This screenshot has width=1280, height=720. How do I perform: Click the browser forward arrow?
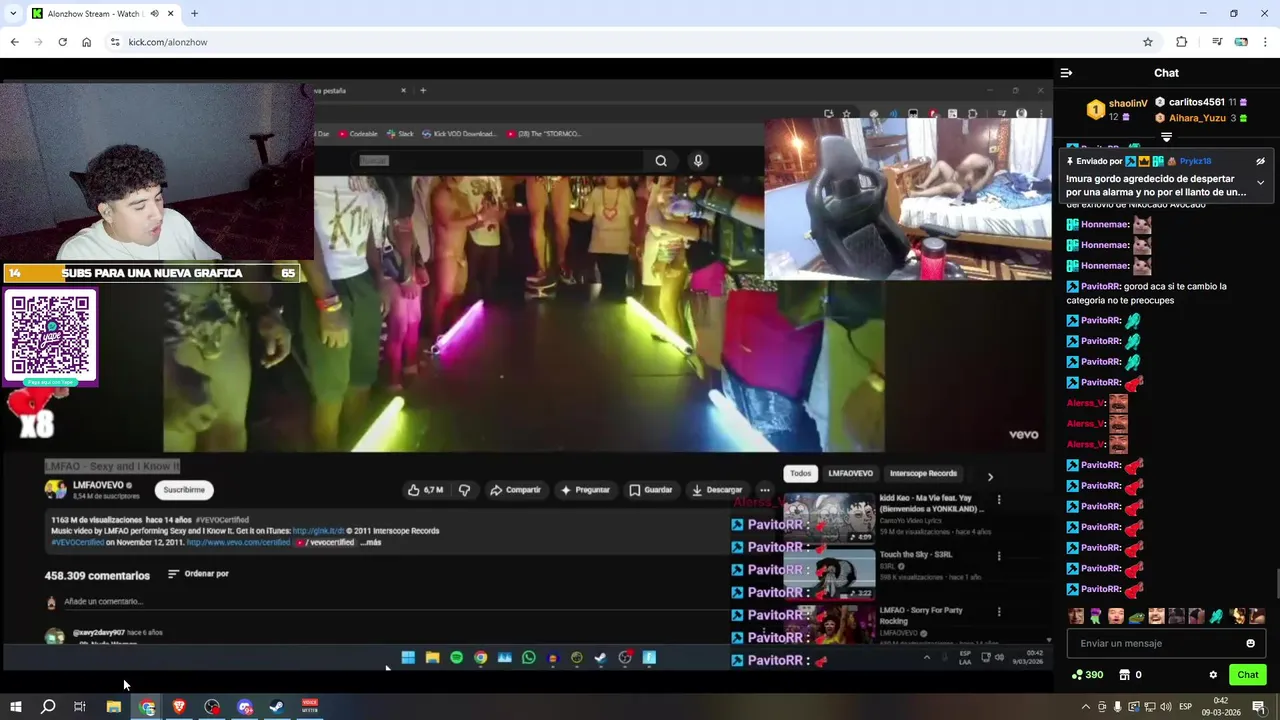pos(38,42)
